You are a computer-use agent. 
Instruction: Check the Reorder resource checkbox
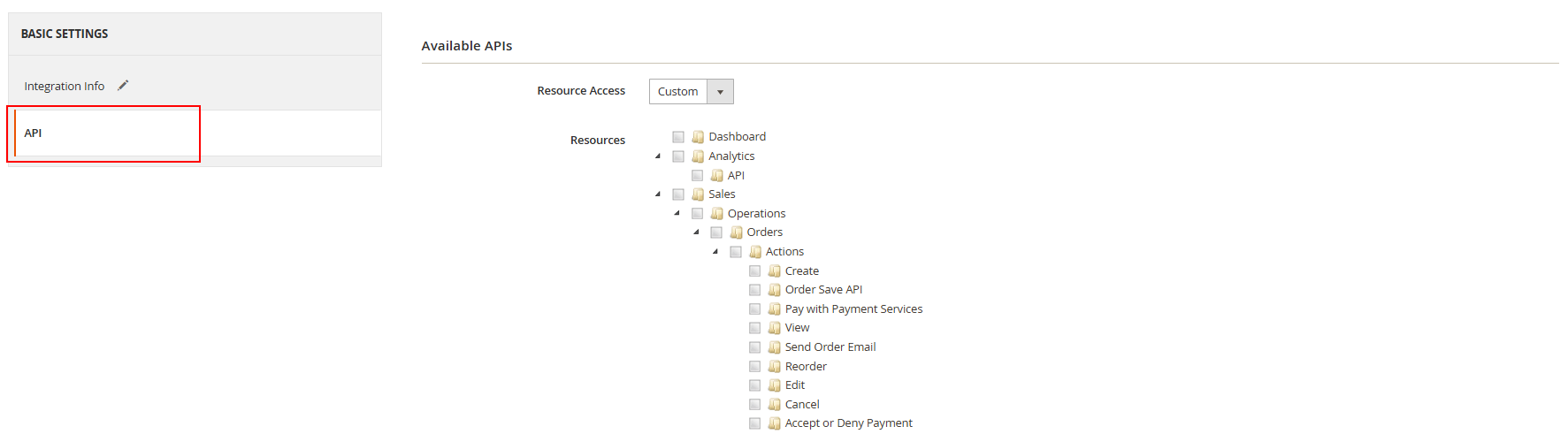point(755,366)
